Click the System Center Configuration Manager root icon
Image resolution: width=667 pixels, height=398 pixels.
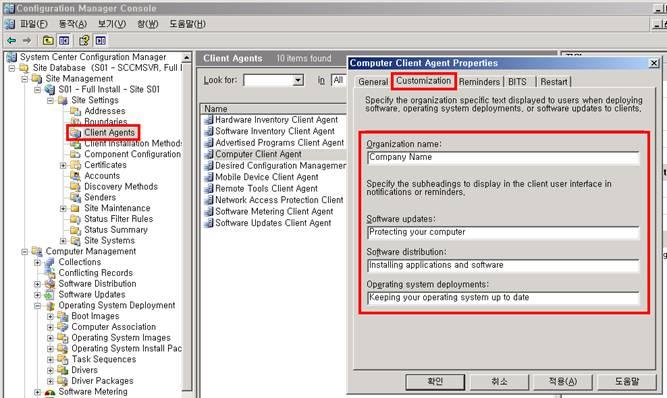12,57
